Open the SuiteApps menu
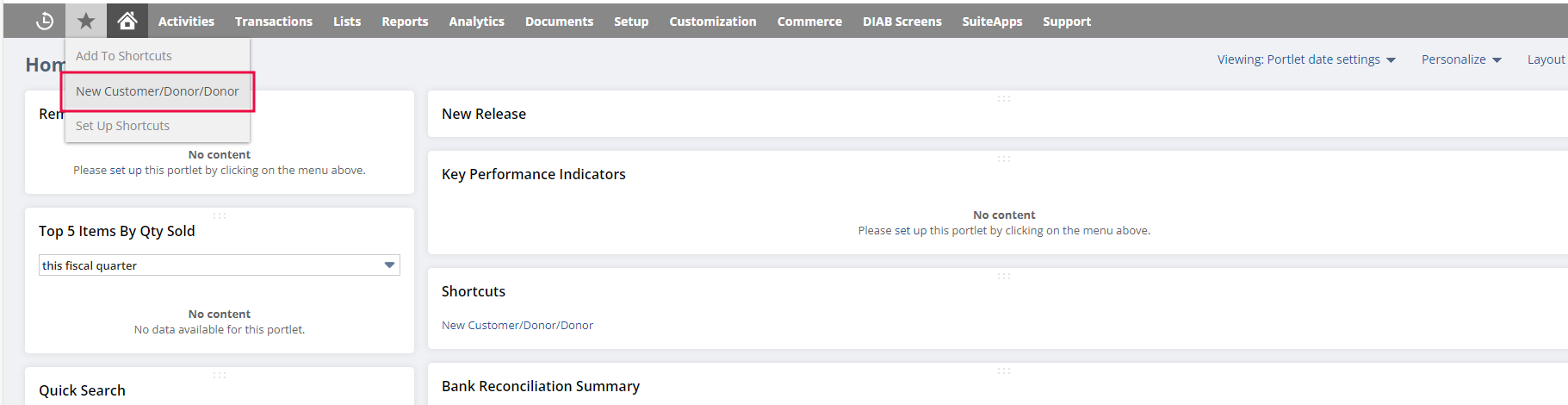1568x405 pixels. click(x=992, y=22)
